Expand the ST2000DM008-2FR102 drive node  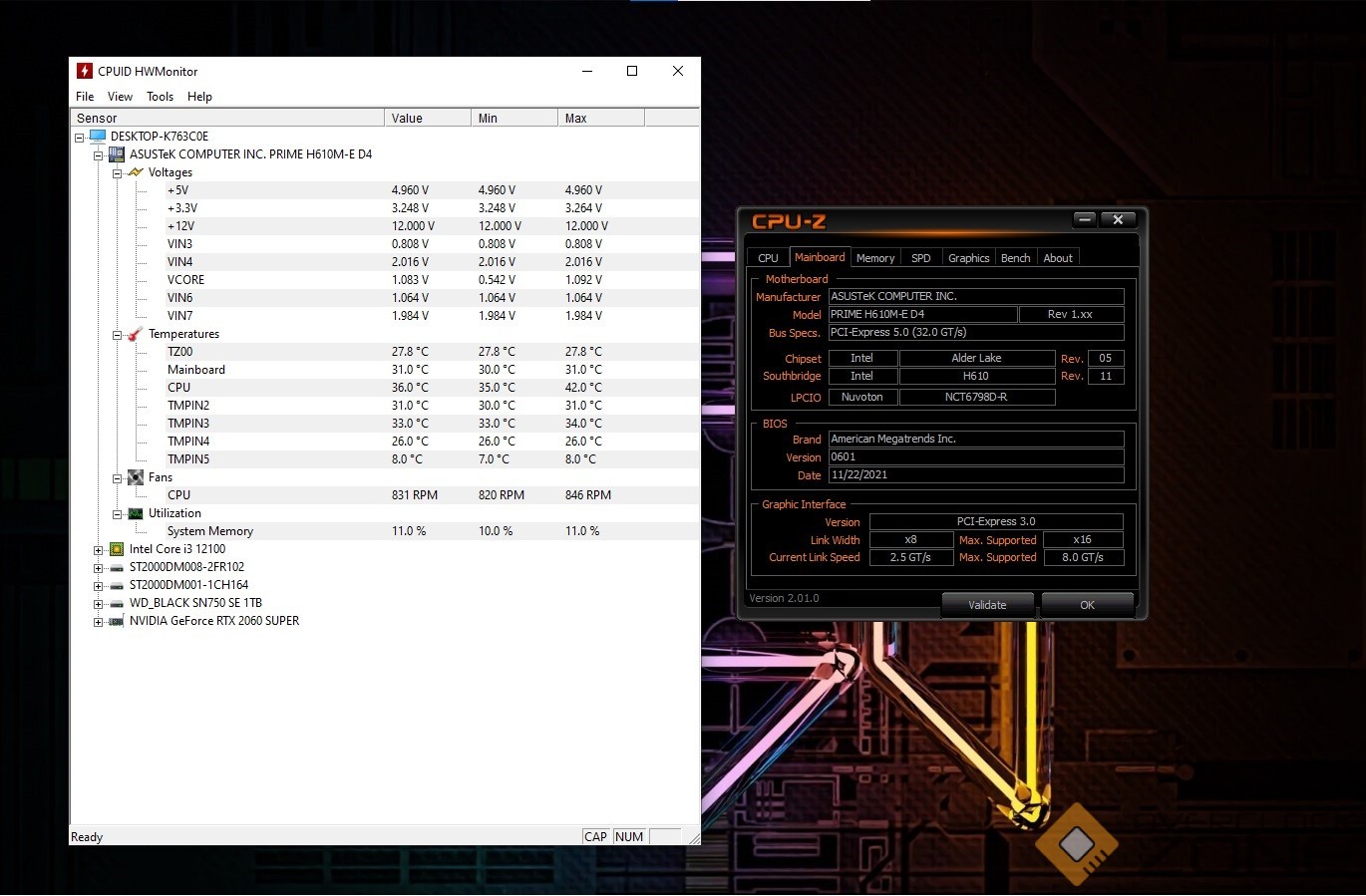[x=98, y=568]
